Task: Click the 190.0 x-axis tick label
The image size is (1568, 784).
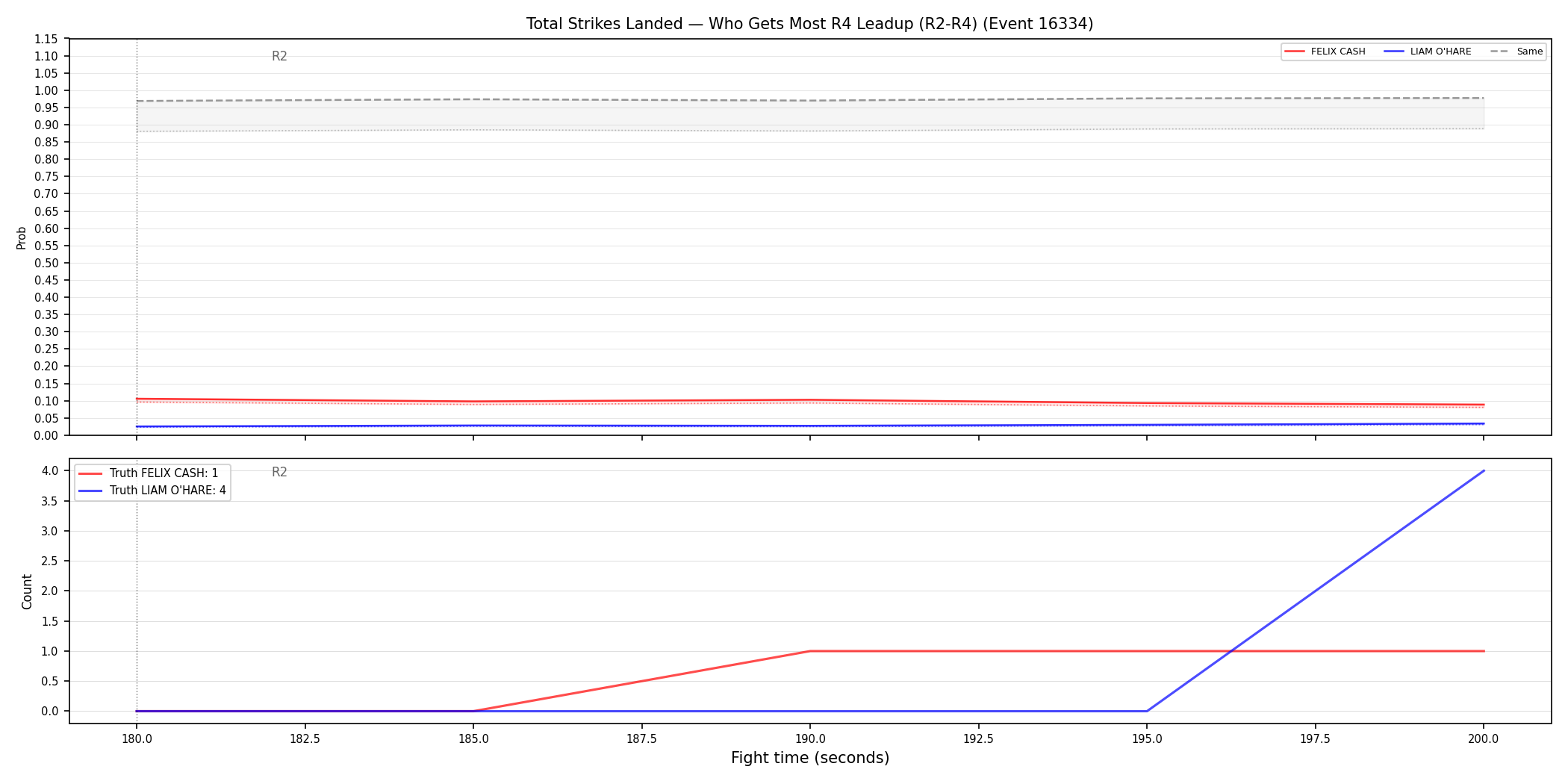Action: (x=810, y=739)
